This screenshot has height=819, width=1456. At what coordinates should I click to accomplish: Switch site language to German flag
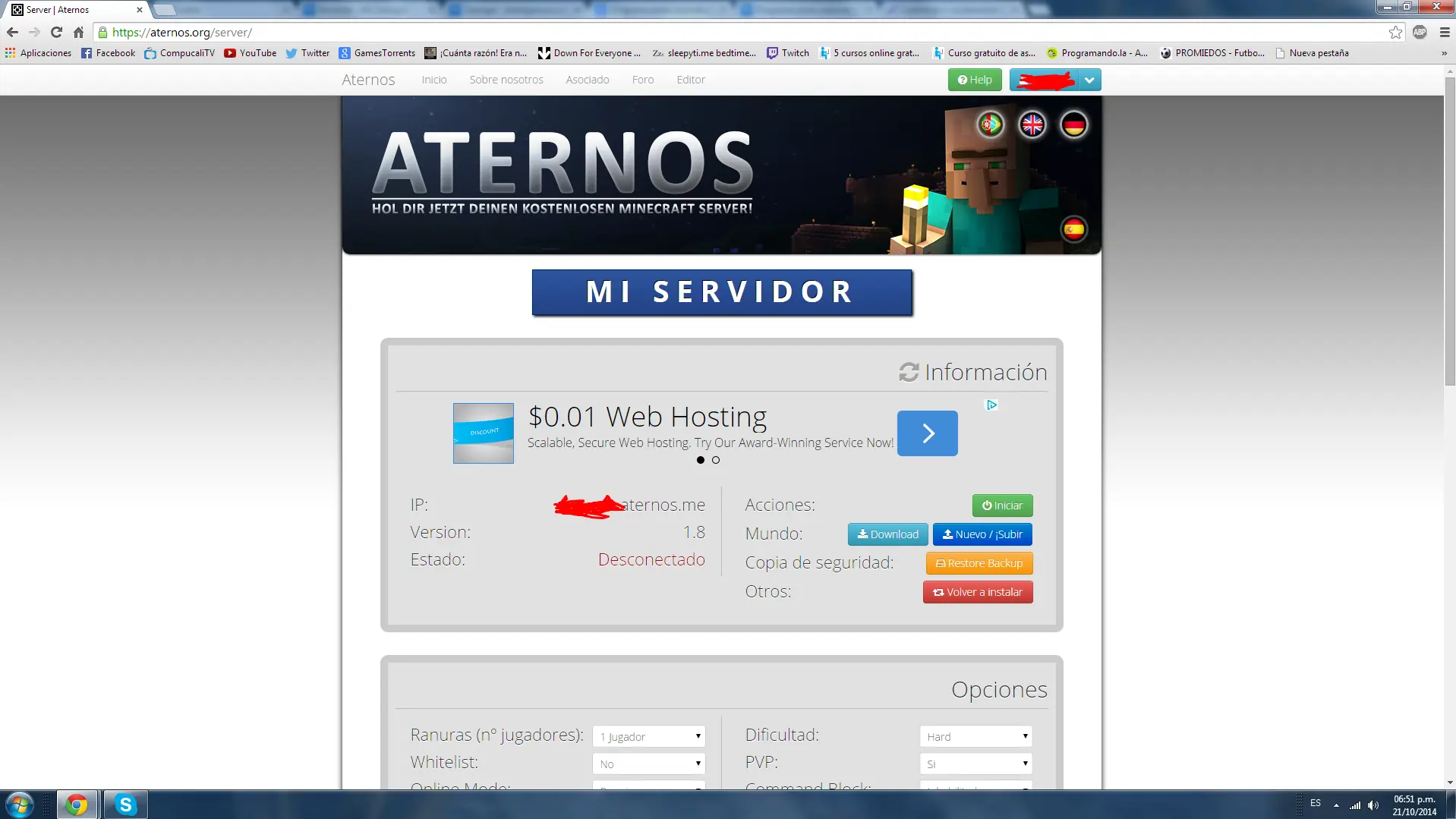pos(1074,124)
